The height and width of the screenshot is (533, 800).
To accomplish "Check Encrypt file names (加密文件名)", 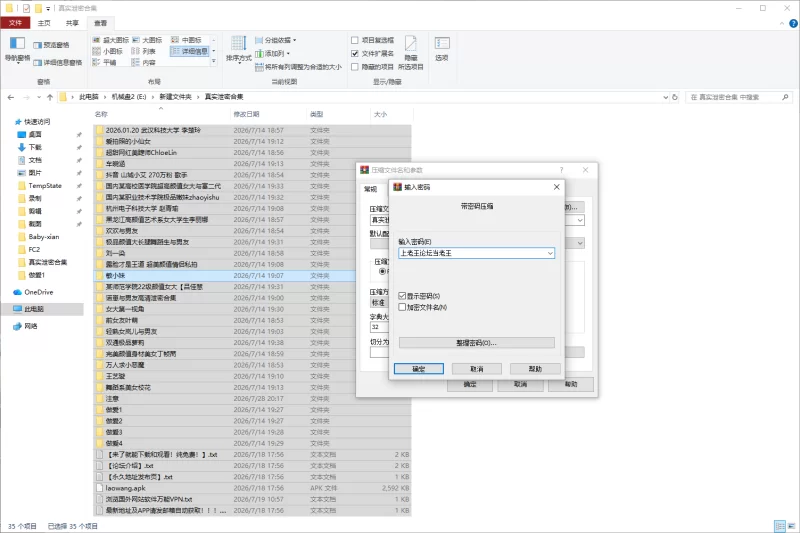I will [x=402, y=307].
